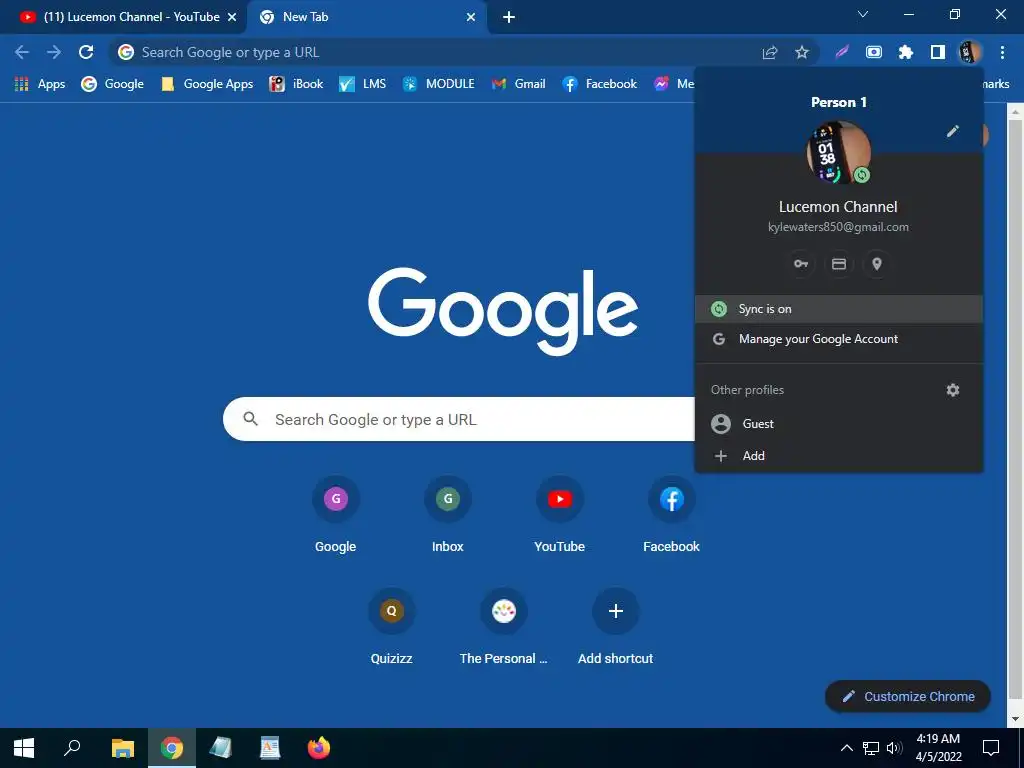The height and width of the screenshot is (768, 1024).
Task: Open addresses location pin icon
Action: pyautogui.click(x=876, y=264)
